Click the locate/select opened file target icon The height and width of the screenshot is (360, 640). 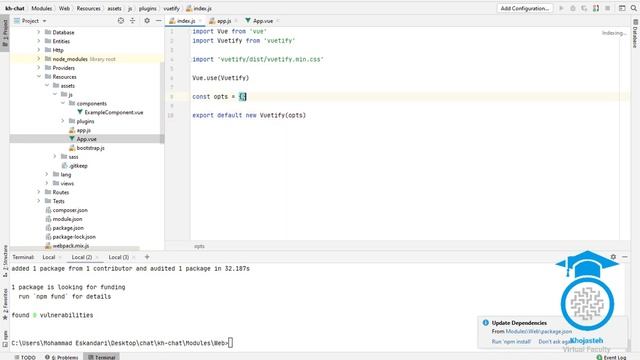pos(121,21)
